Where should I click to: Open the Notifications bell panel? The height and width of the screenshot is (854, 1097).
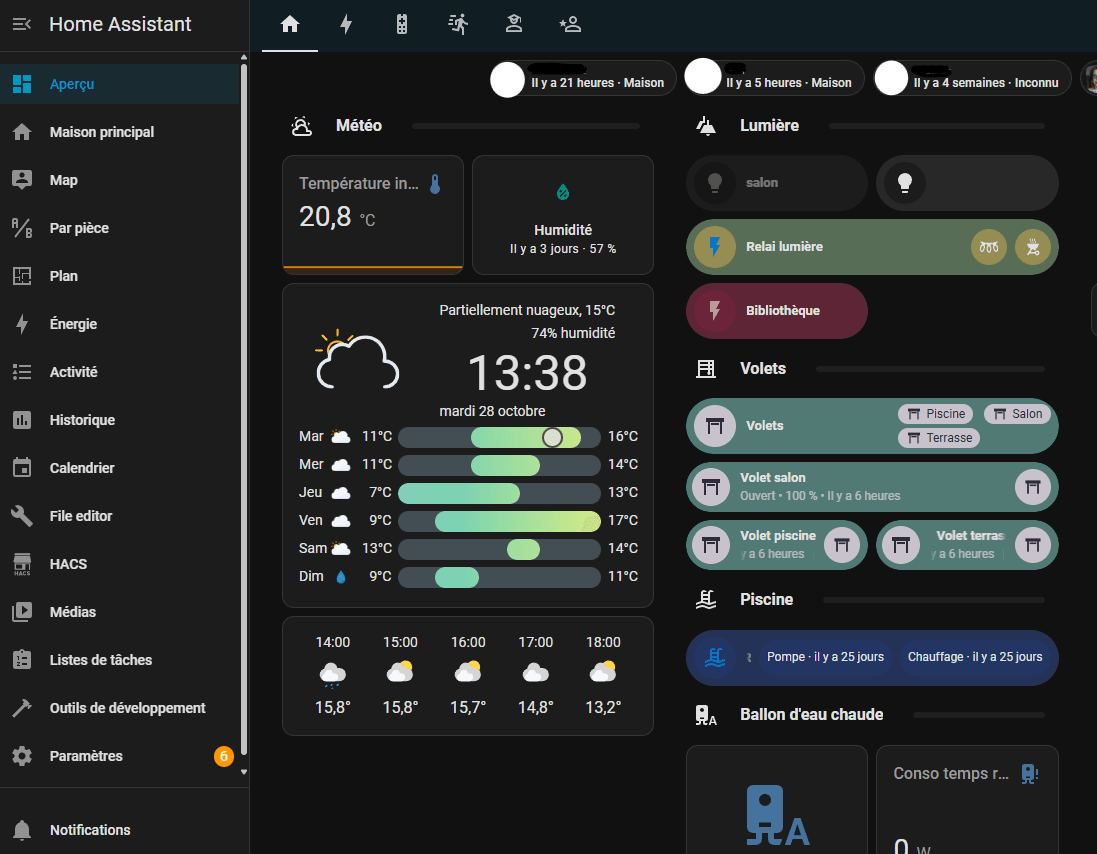point(22,830)
